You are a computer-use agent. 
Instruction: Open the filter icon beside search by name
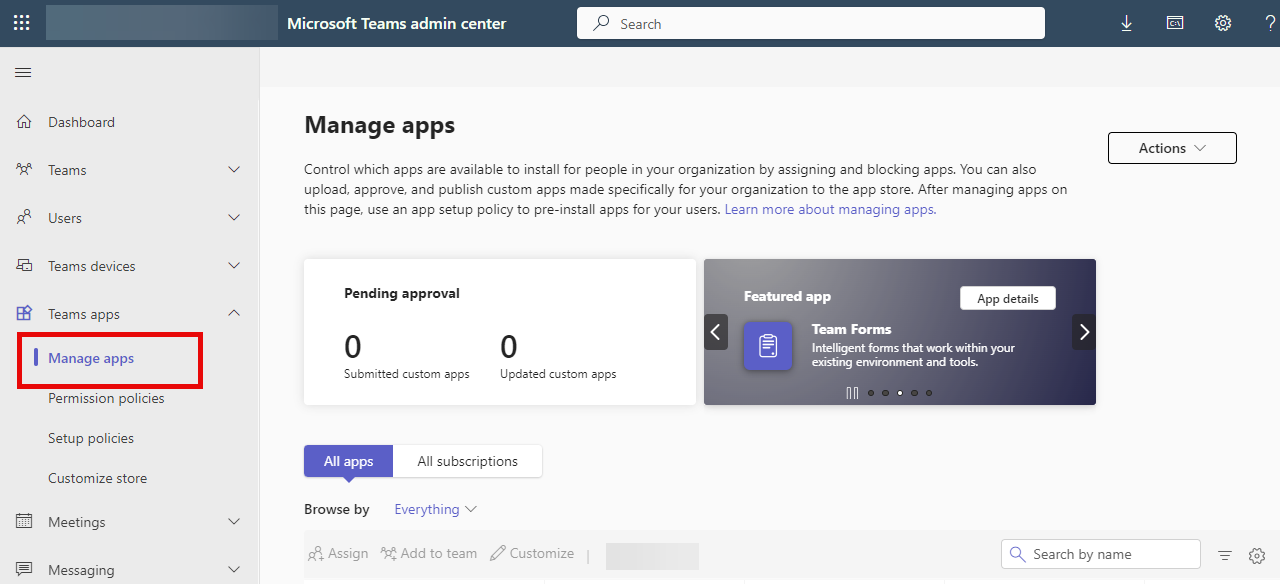[1225, 555]
